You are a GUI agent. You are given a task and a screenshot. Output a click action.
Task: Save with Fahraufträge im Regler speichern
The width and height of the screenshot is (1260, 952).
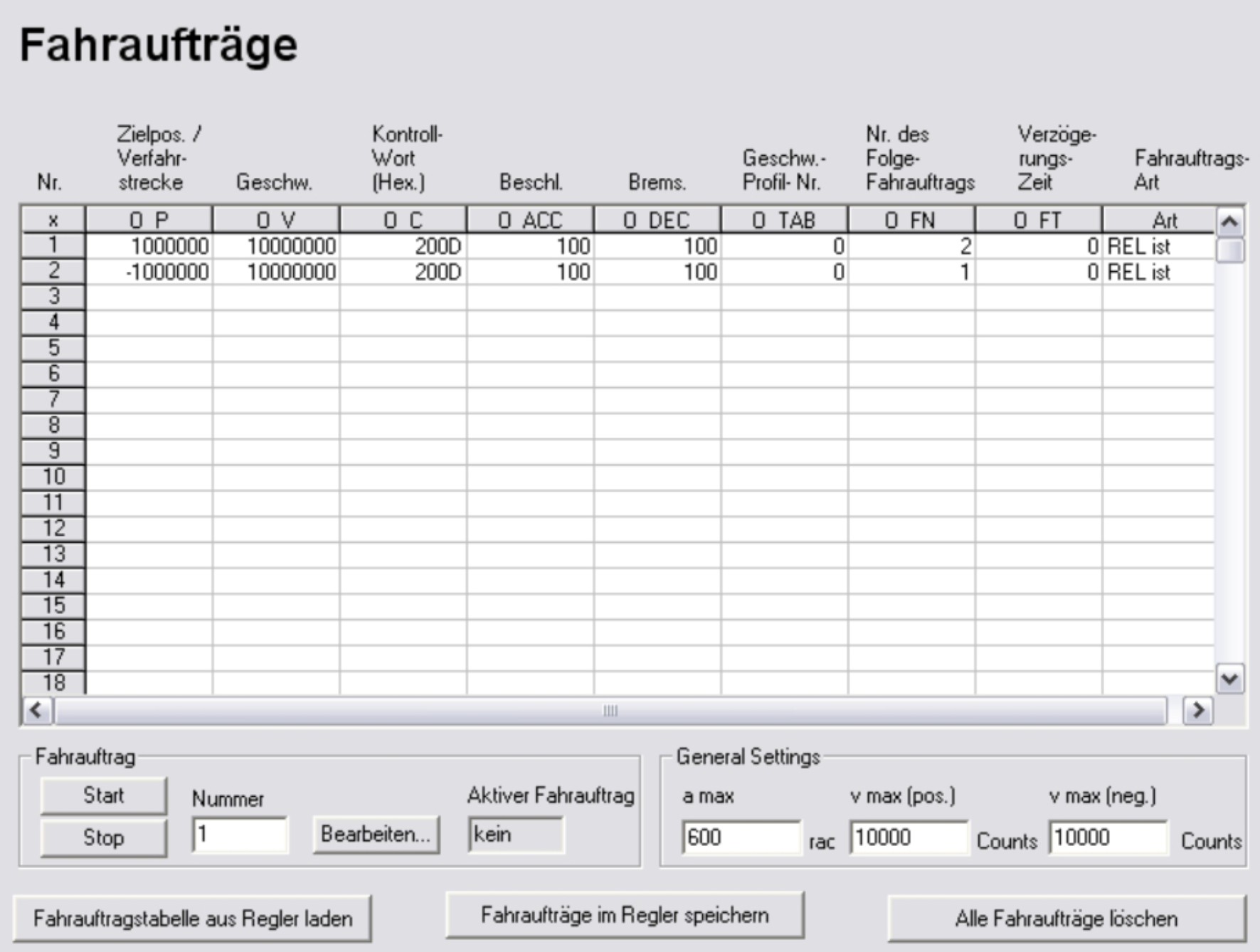coord(624,915)
